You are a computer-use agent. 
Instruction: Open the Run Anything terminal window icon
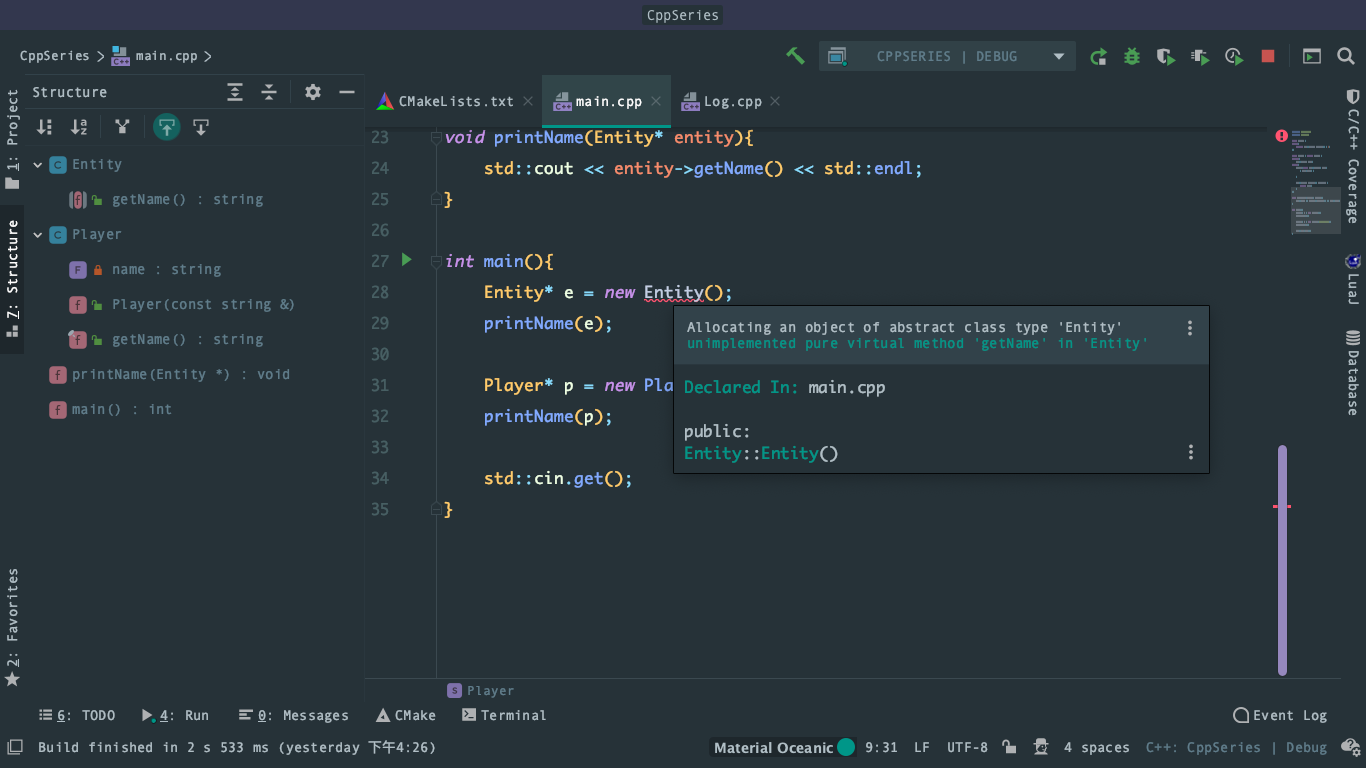pyautogui.click(x=1312, y=57)
